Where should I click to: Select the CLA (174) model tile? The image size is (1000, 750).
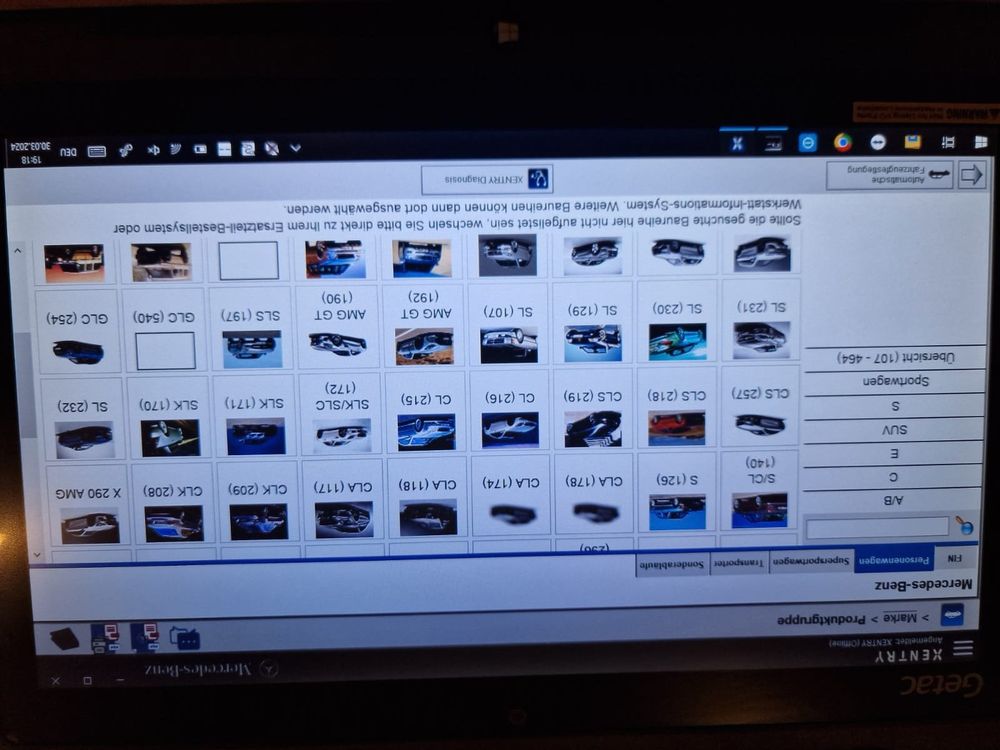tap(511, 495)
